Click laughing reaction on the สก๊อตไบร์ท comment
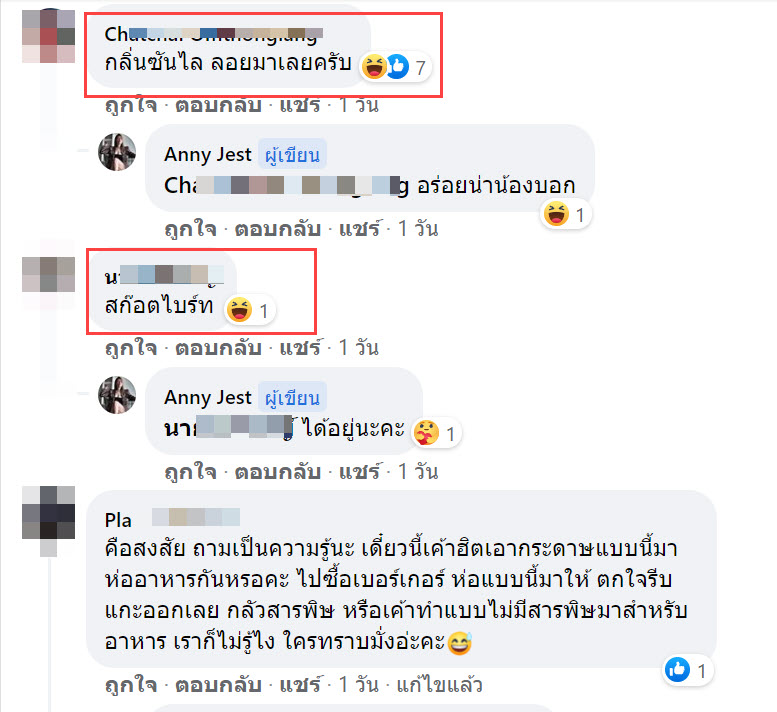Image resolution: width=777 pixels, height=712 pixels. 239,310
